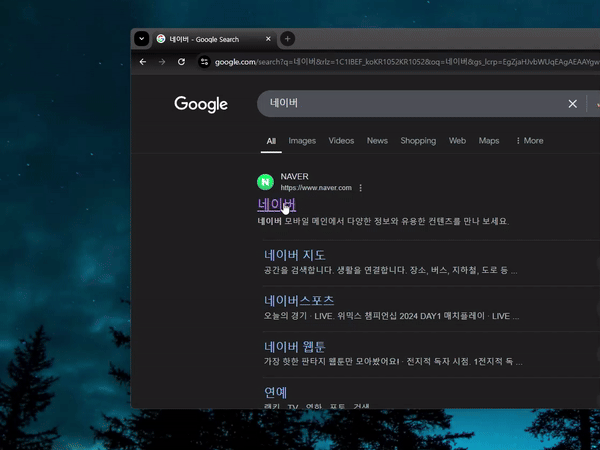Click the 네이버 모바일 메인에서 description text
Viewport: 600px width, 450px height.
tap(383, 221)
